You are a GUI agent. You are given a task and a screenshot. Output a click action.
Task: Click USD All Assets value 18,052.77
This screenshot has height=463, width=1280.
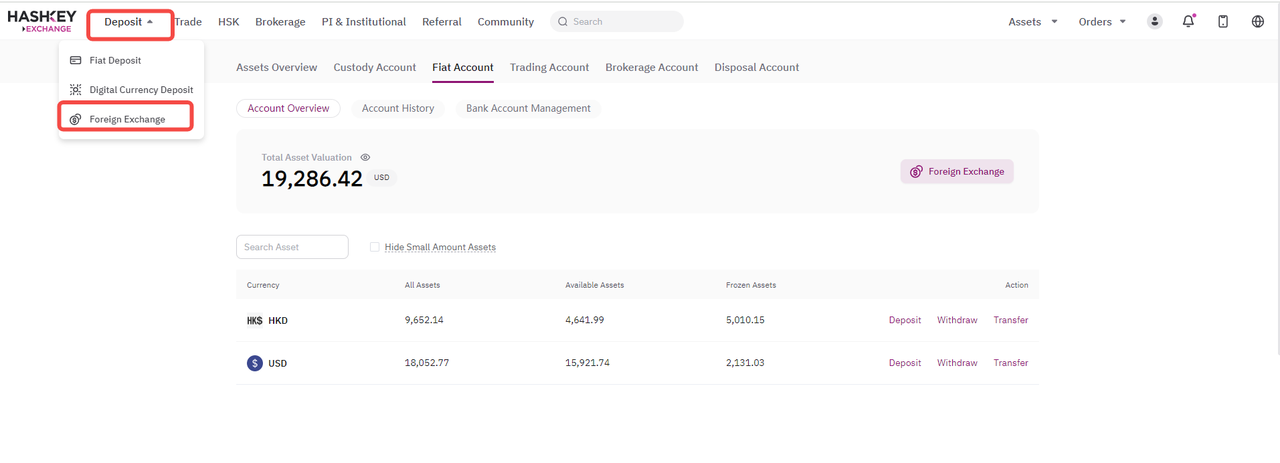pyautogui.click(x=427, y=363)
